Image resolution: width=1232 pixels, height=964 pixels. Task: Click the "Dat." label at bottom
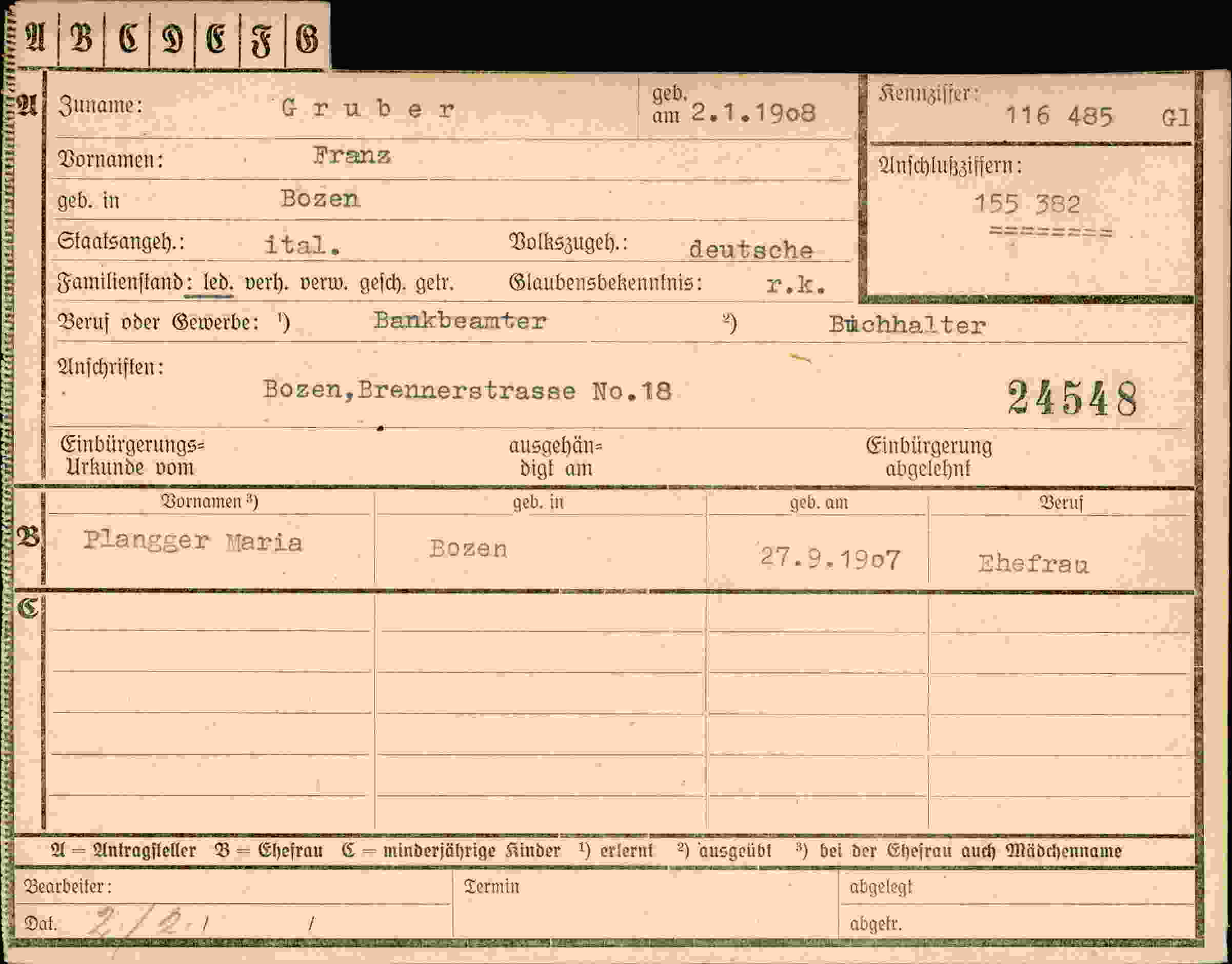tap(40, 924)
